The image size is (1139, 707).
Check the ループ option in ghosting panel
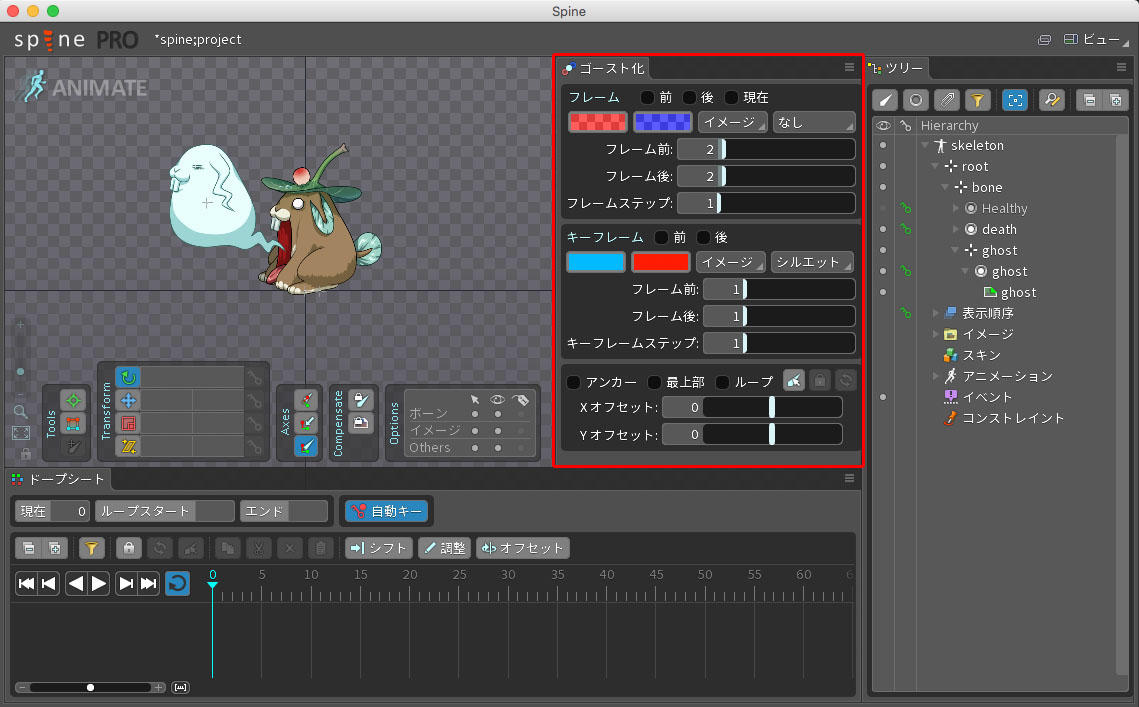coord(723,382)
